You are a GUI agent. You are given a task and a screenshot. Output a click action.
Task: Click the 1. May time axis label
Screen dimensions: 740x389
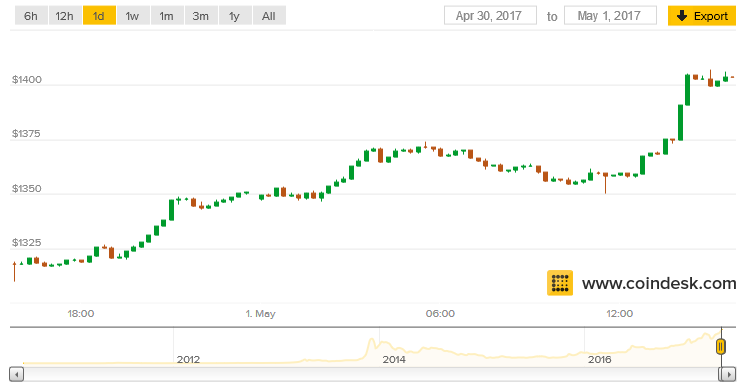point(261,314)
